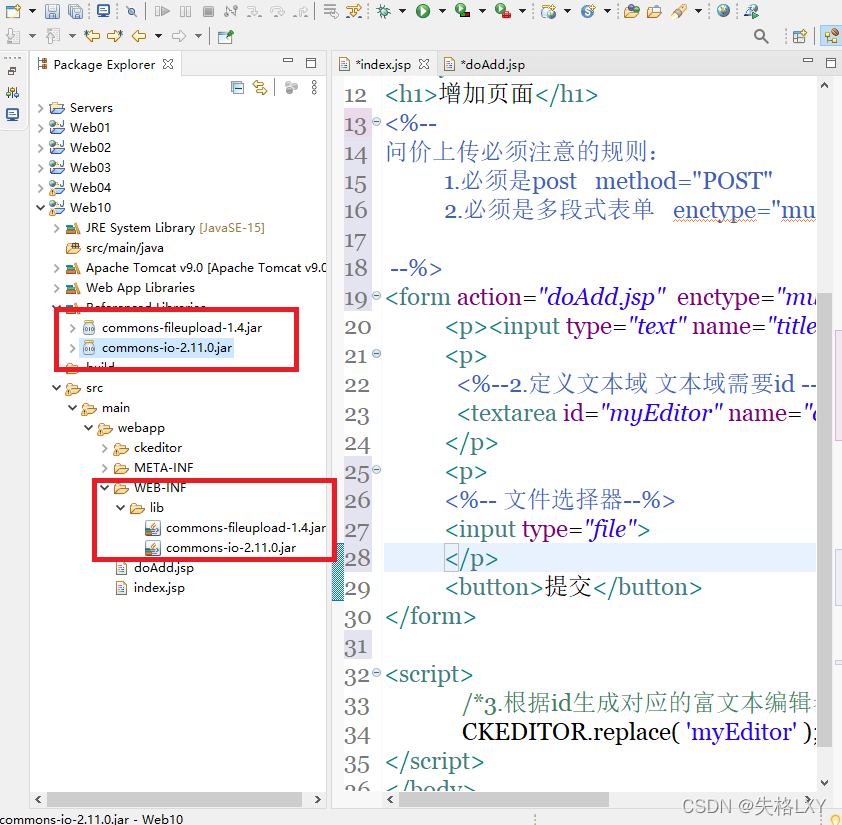Screen dimensions: 842x825
Task: Click the Package Explorer horizontal scrollbar
Action: [175, 799]
